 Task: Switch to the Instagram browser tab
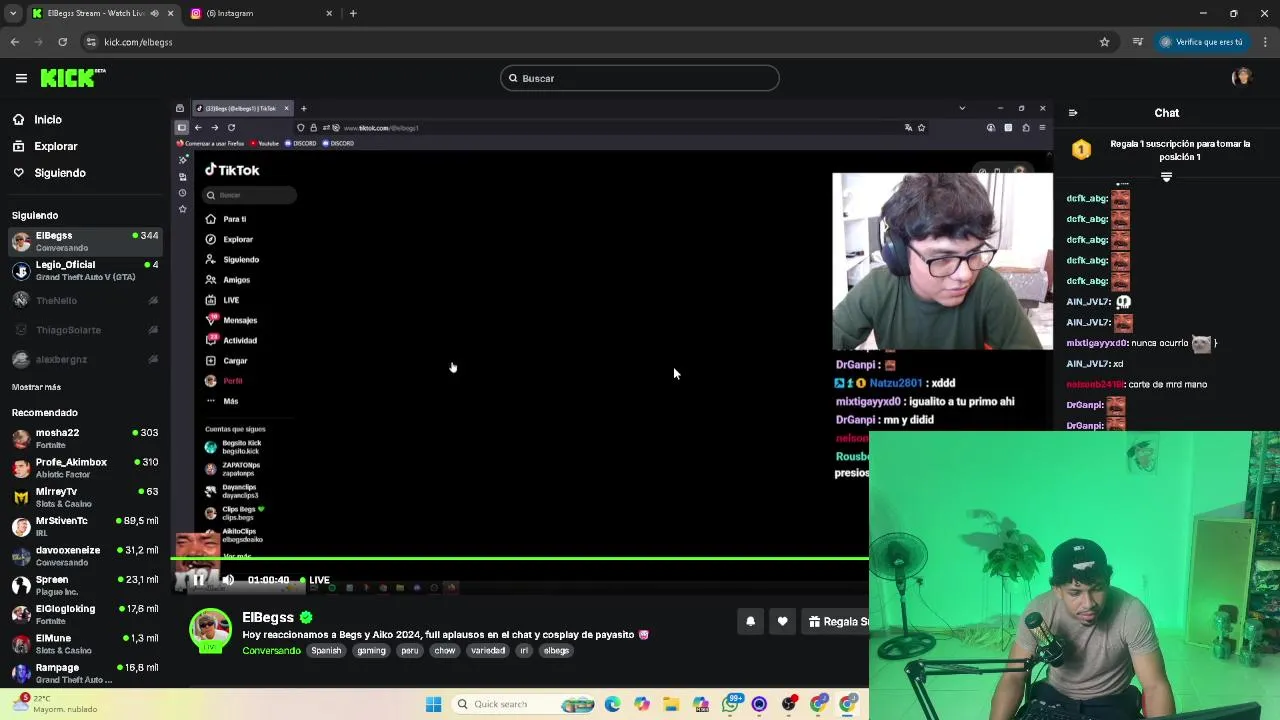click(260, 13)
